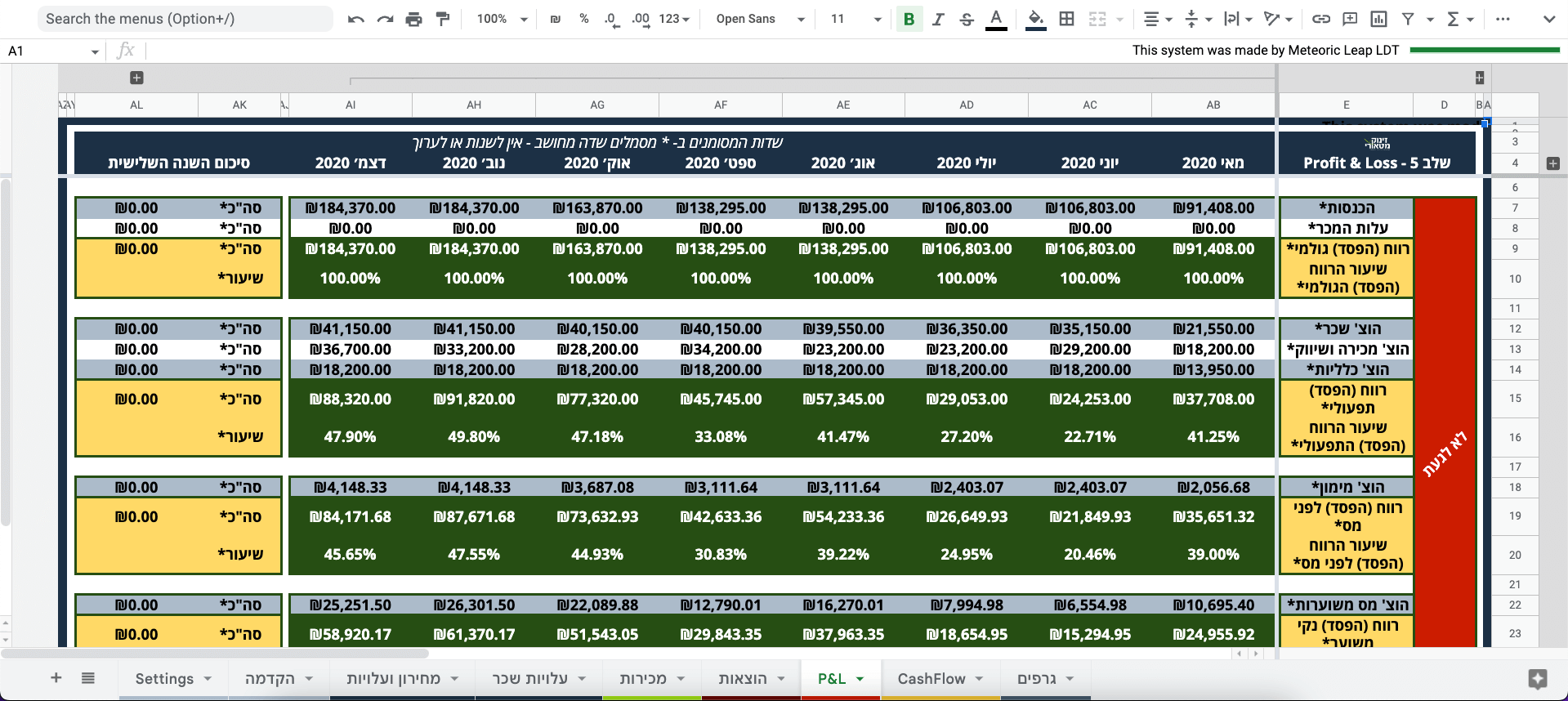Insert a link
The width and height of the screenshot is (1568, 701).
point(1321,19)
